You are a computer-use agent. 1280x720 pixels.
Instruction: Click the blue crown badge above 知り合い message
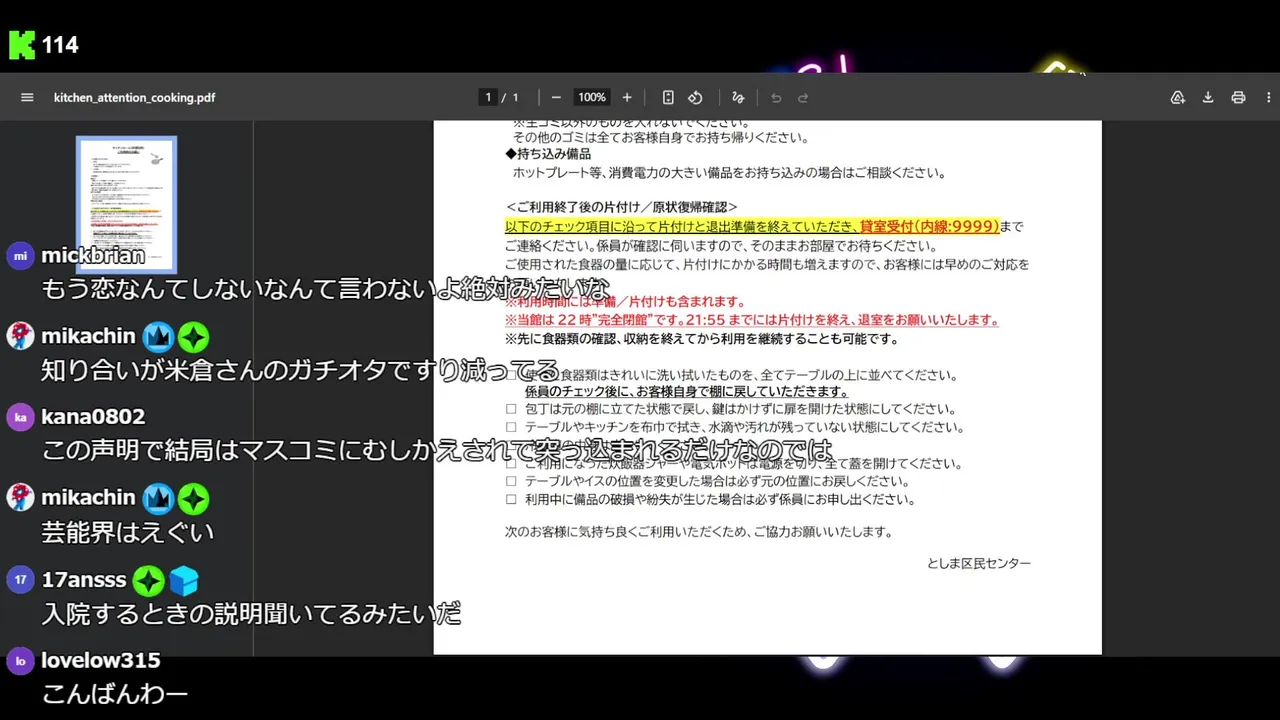click(158, 337)
